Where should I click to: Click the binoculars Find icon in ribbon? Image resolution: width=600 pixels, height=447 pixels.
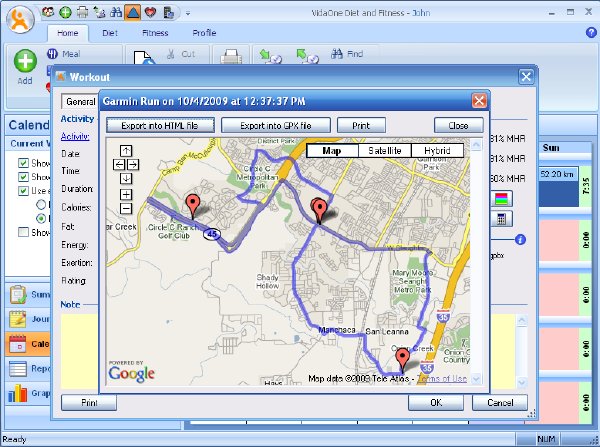(x=337, y=54)
